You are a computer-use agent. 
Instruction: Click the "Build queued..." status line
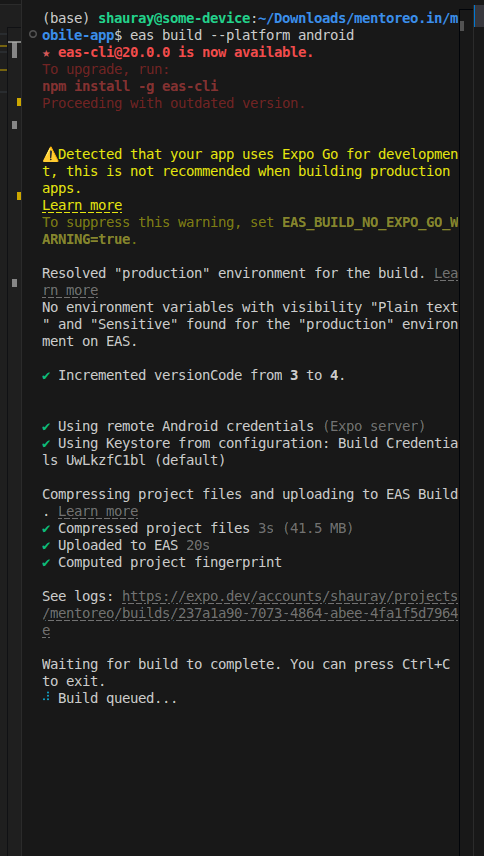click(x=110, y=698)
